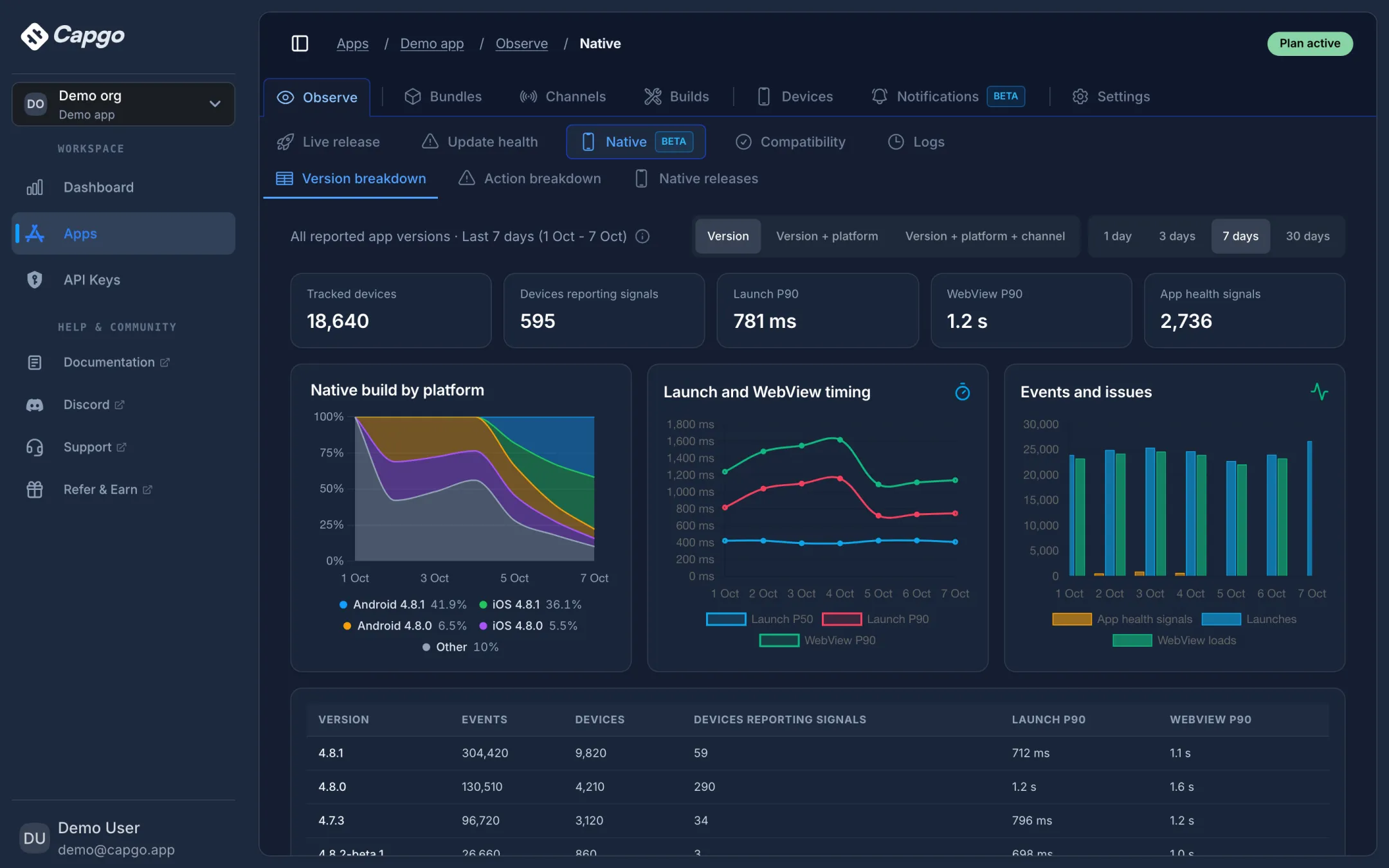The image size is (1389, 868).
Task: Set time range to 3 days
Action: coord(1177,236)
